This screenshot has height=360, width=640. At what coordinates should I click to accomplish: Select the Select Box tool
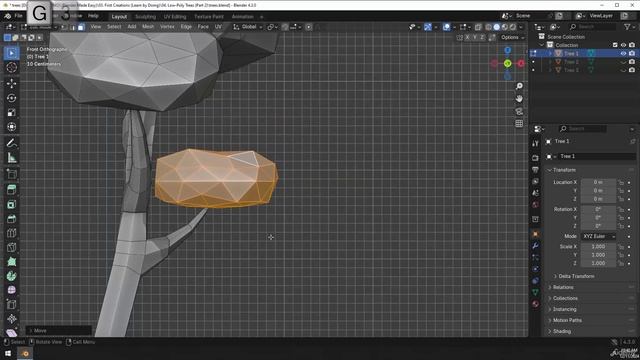(11, 53)
